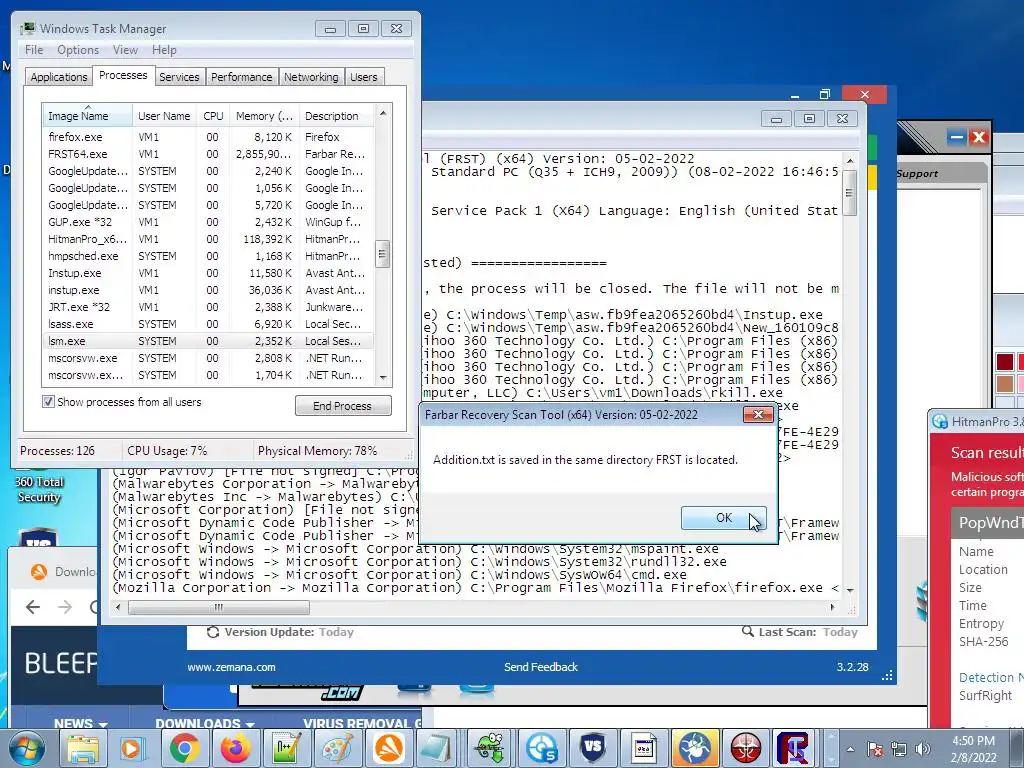
Task: Switch to Firefox in the taskbar
Action: [236, 748]
